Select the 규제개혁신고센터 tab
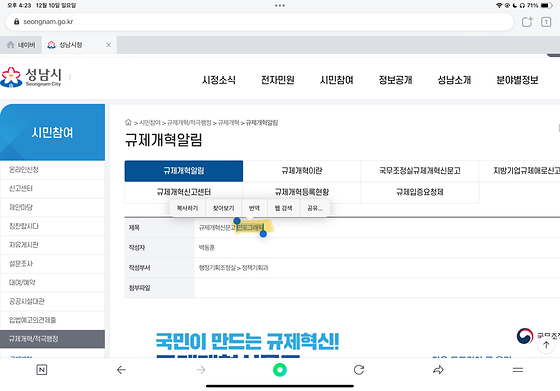Viewport: 560px width, 391px height. click(x=184, y=192)
